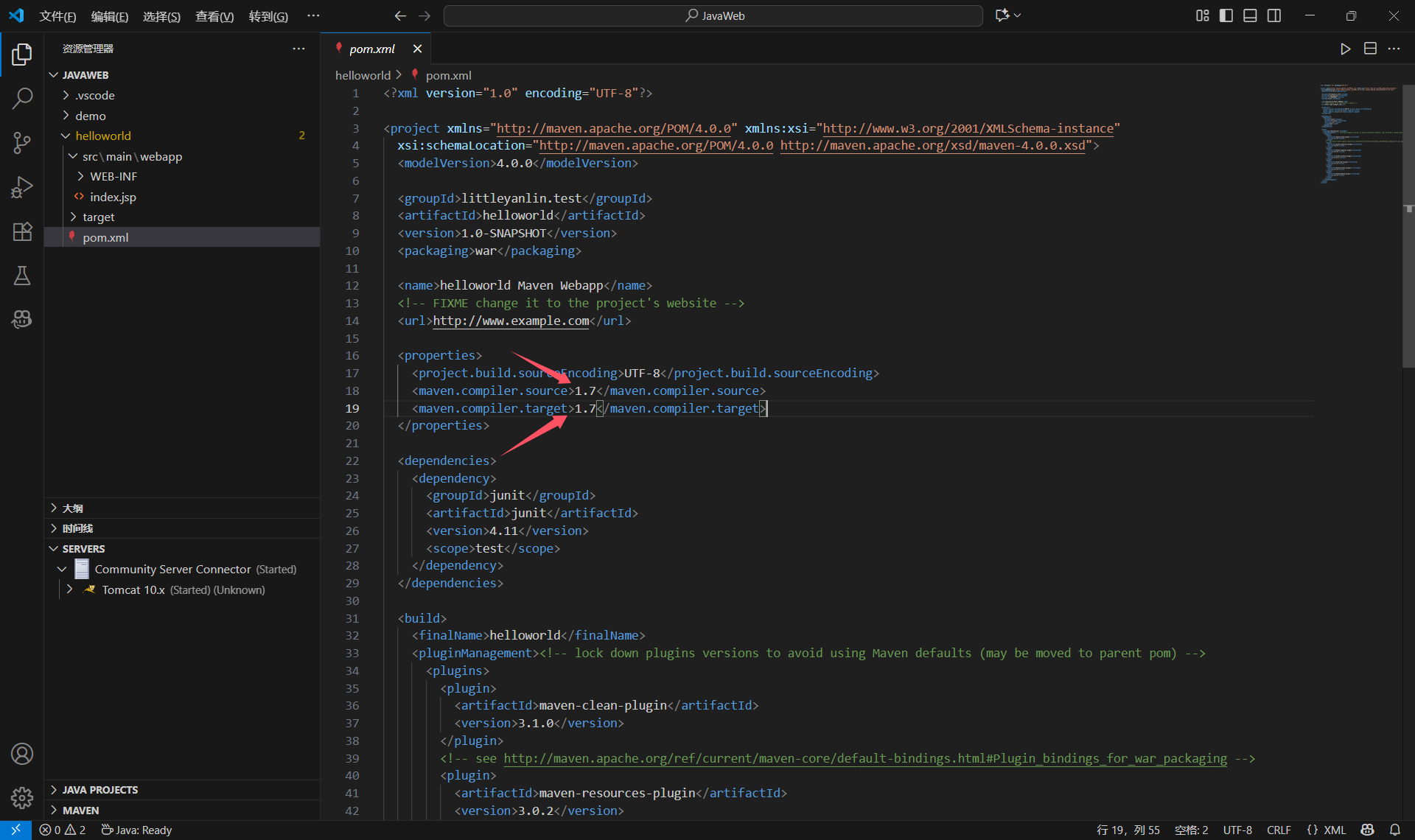This screenshot has width=1415, height=840.
Task: Open the Search view in the activity bar
Action: click(x=22, y=98)
